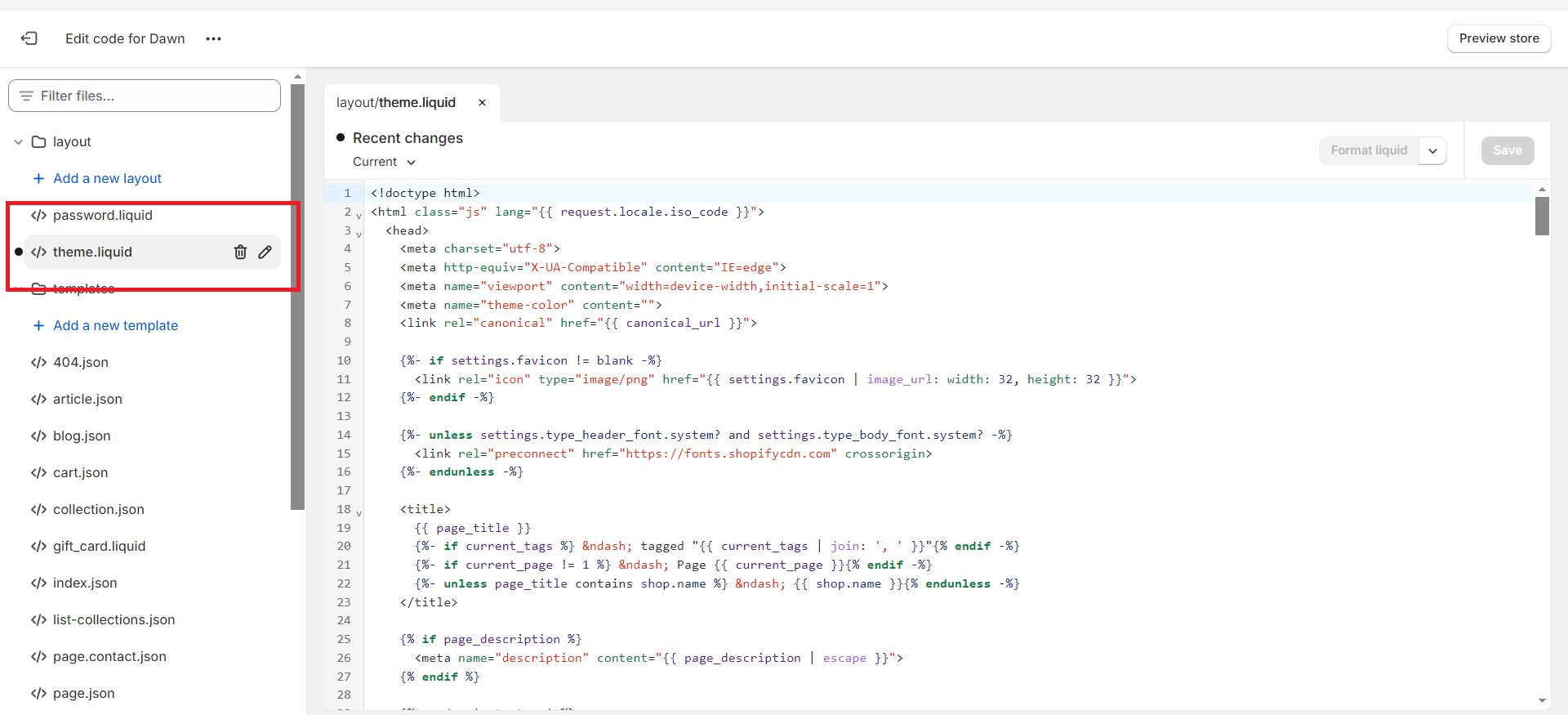Click code icon beside page.contact.json
The width and height of the screenshot is (1568, 715).
38,657
